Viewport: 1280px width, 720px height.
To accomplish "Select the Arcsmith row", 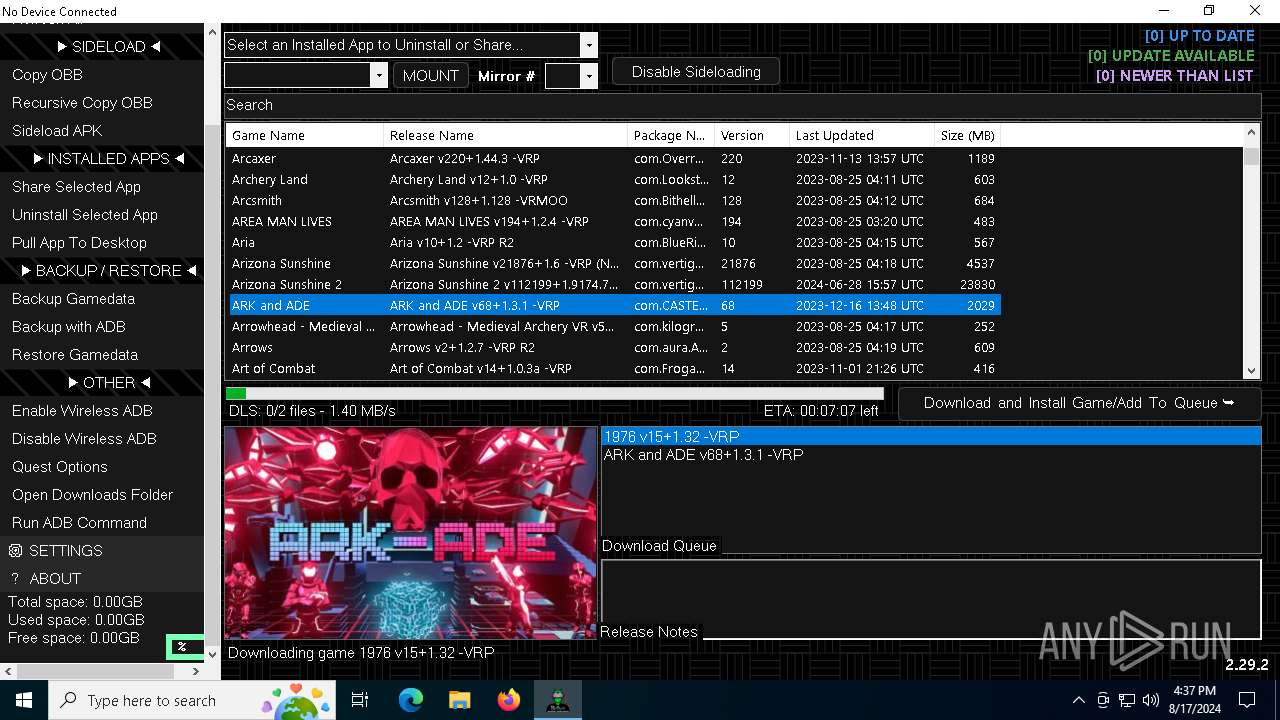I will pos(614,200).
